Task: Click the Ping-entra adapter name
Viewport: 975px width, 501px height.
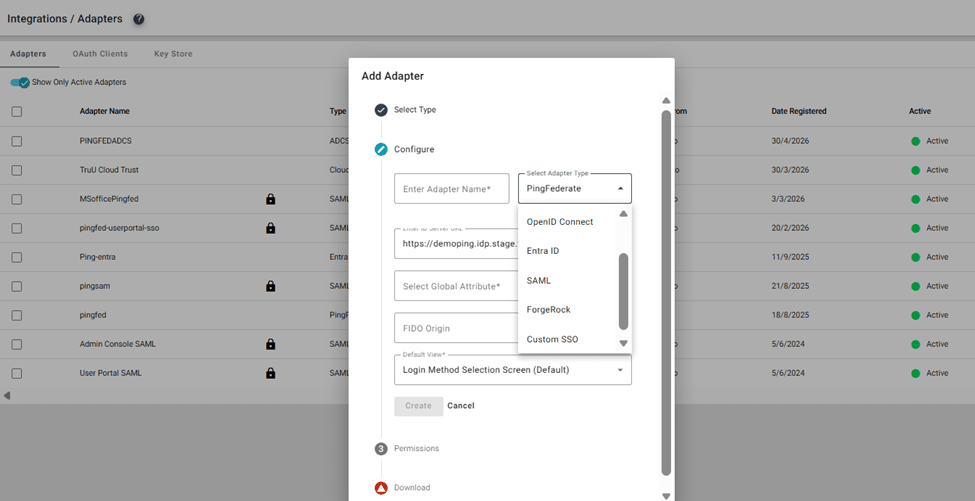Action: pos(98,257)
